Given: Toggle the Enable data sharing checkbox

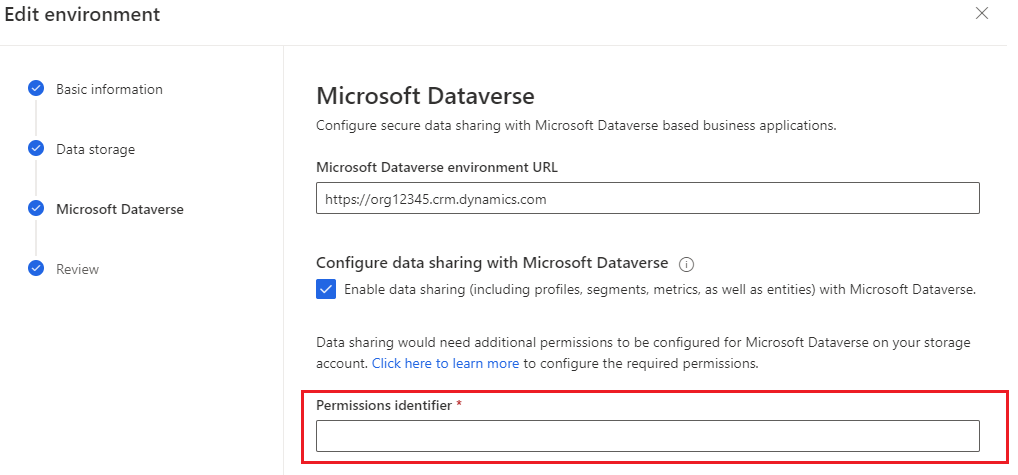Looking at the screenshot, I should 326,289.
